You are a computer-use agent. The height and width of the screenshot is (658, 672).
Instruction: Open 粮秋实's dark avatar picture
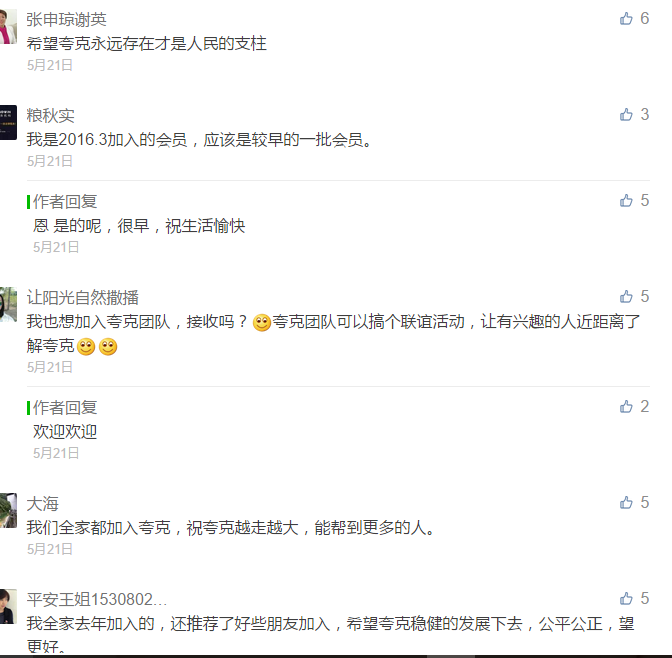point(8,123)
